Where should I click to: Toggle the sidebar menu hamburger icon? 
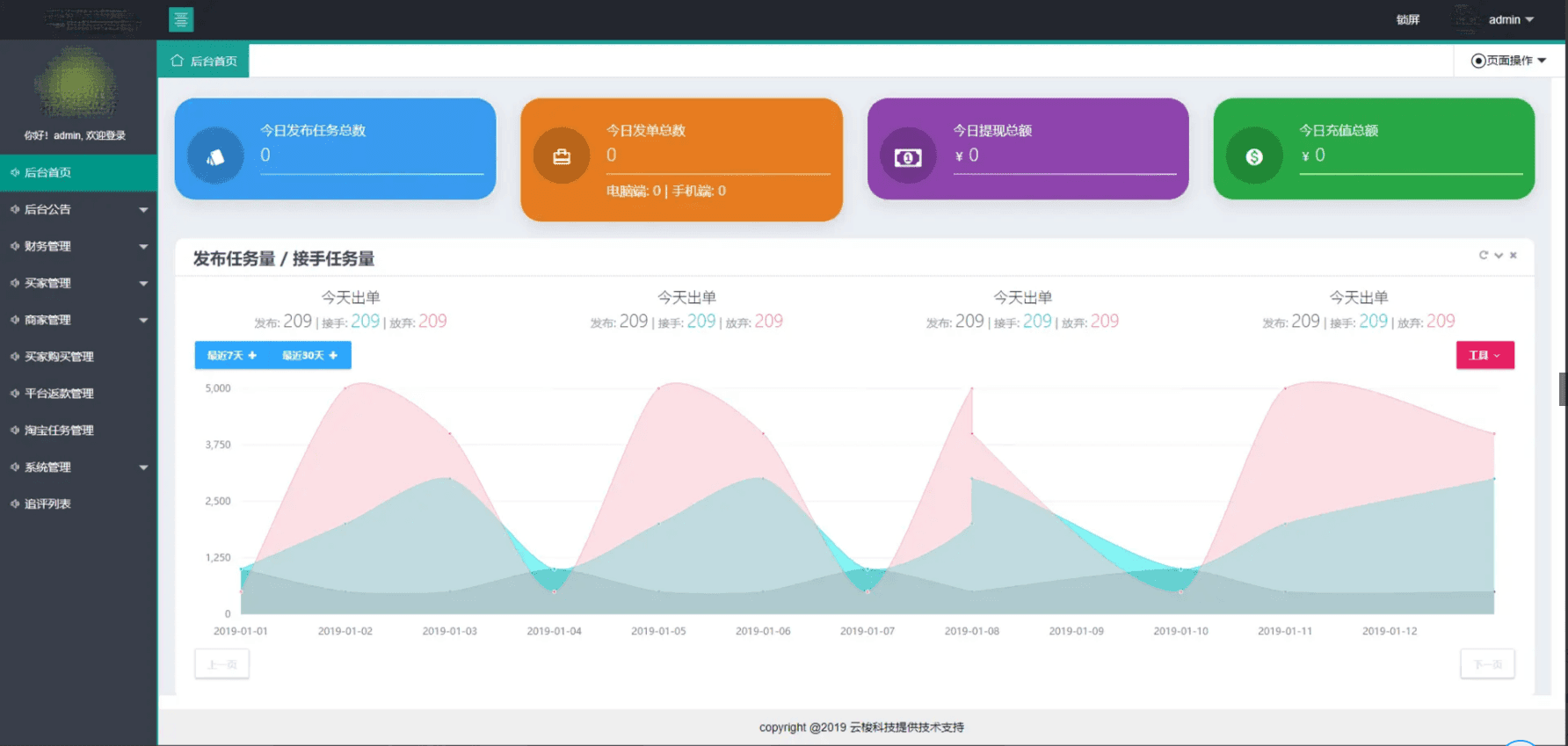pos(181,19)
